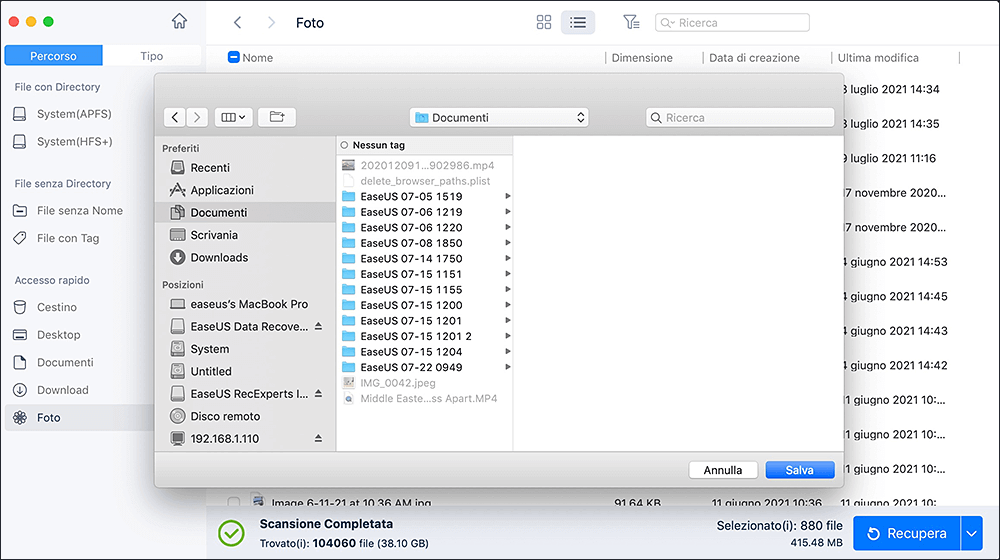Select the Tipo tab
The width and height of the screenshot is (1000, 560).
point(152,55)
